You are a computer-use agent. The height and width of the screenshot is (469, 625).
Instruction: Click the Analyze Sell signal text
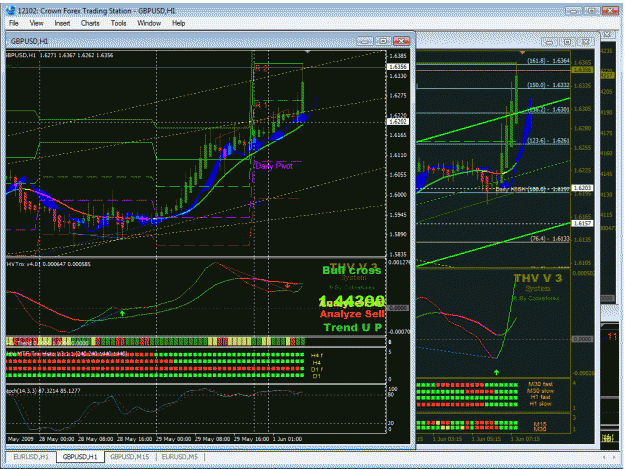pyautogui.click(x=352, y=314)
